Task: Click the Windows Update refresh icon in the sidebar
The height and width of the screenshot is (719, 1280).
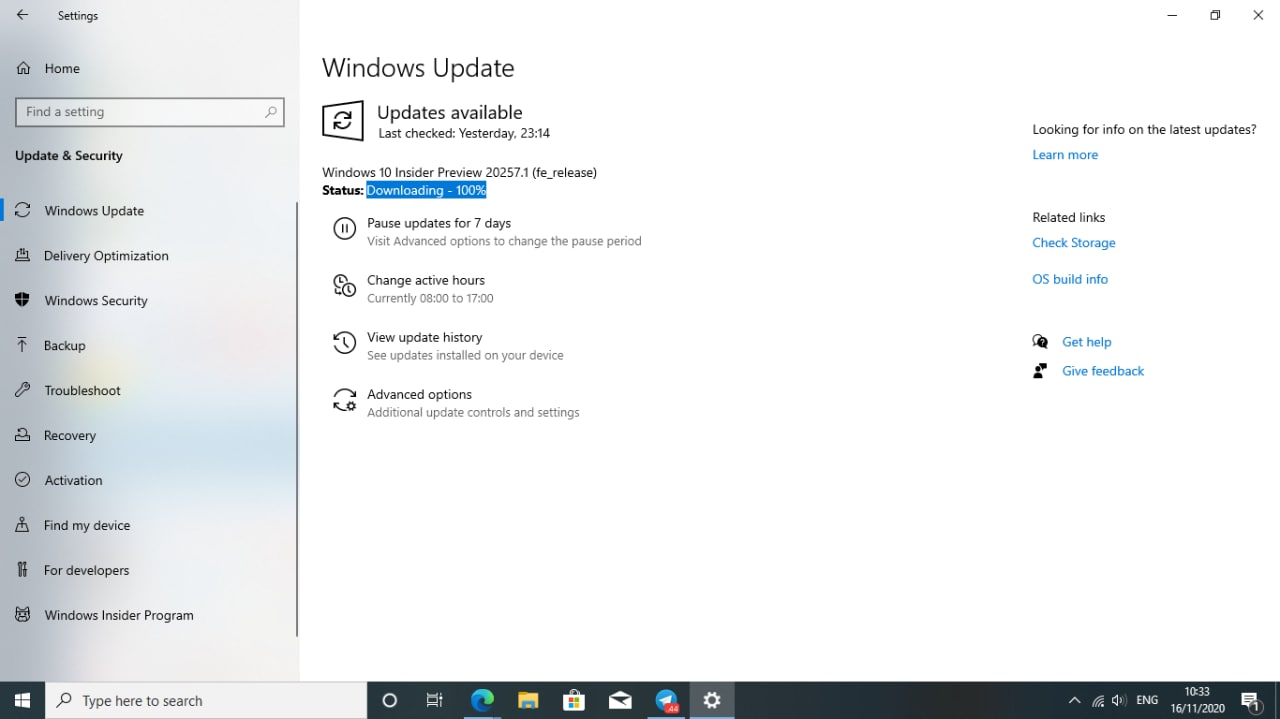Action: [x=22, y=210]
